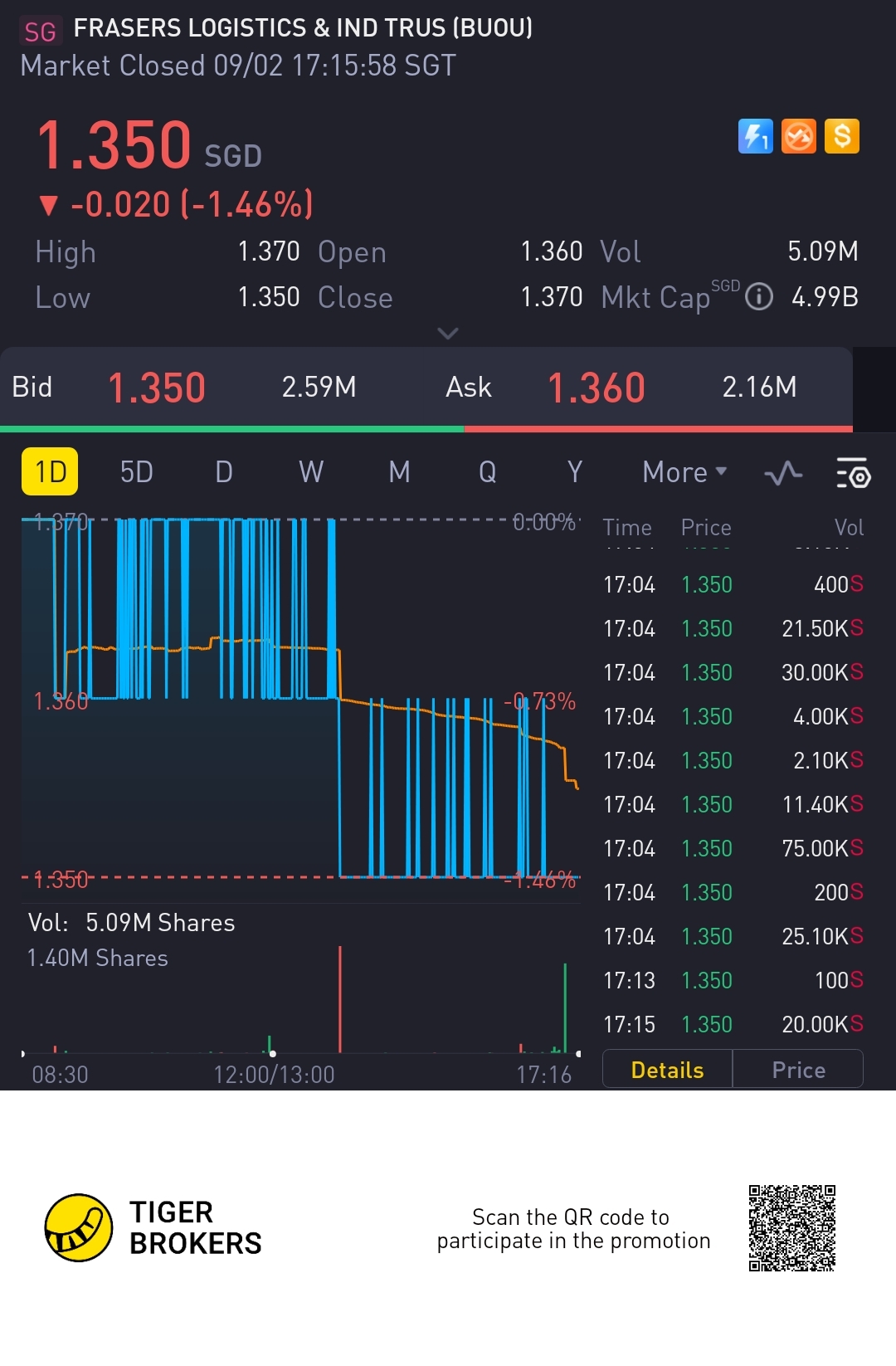
Task: Open the chart settings list icon
Action: coord(853,472)
